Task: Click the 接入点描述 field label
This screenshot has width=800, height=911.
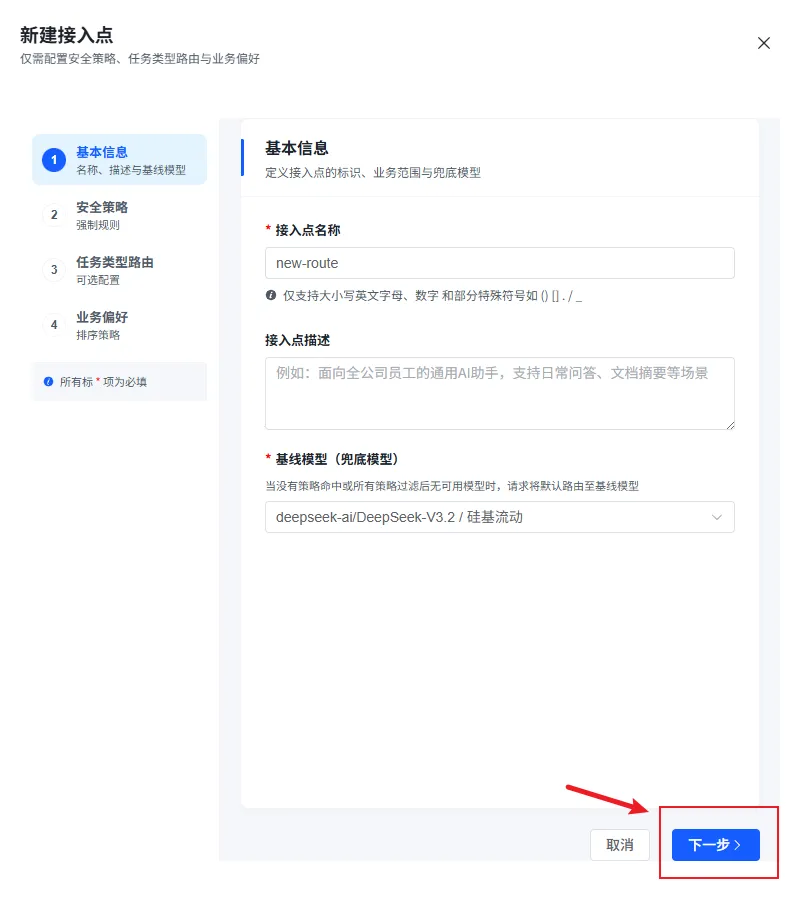Action: point(297,340)
